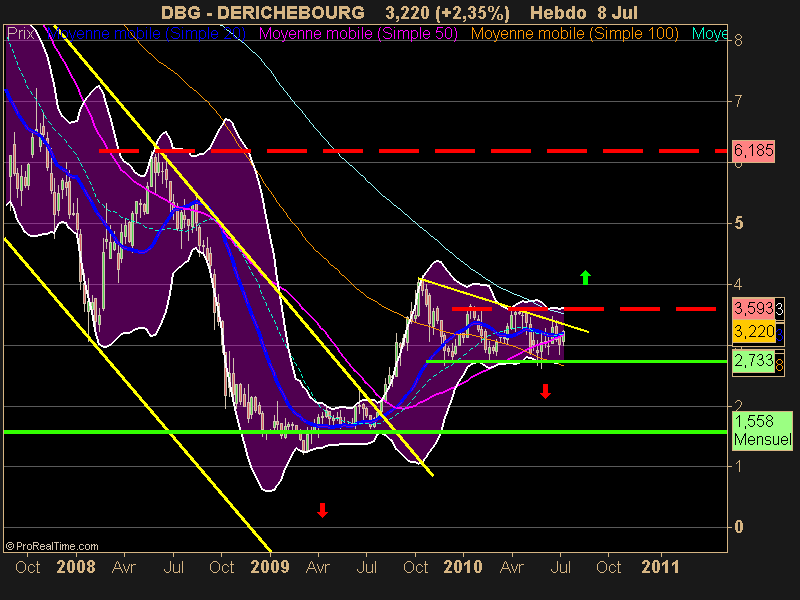Click the red down arrow below the 2,733 line
800x600 pixels.
[x=545, y=391]
